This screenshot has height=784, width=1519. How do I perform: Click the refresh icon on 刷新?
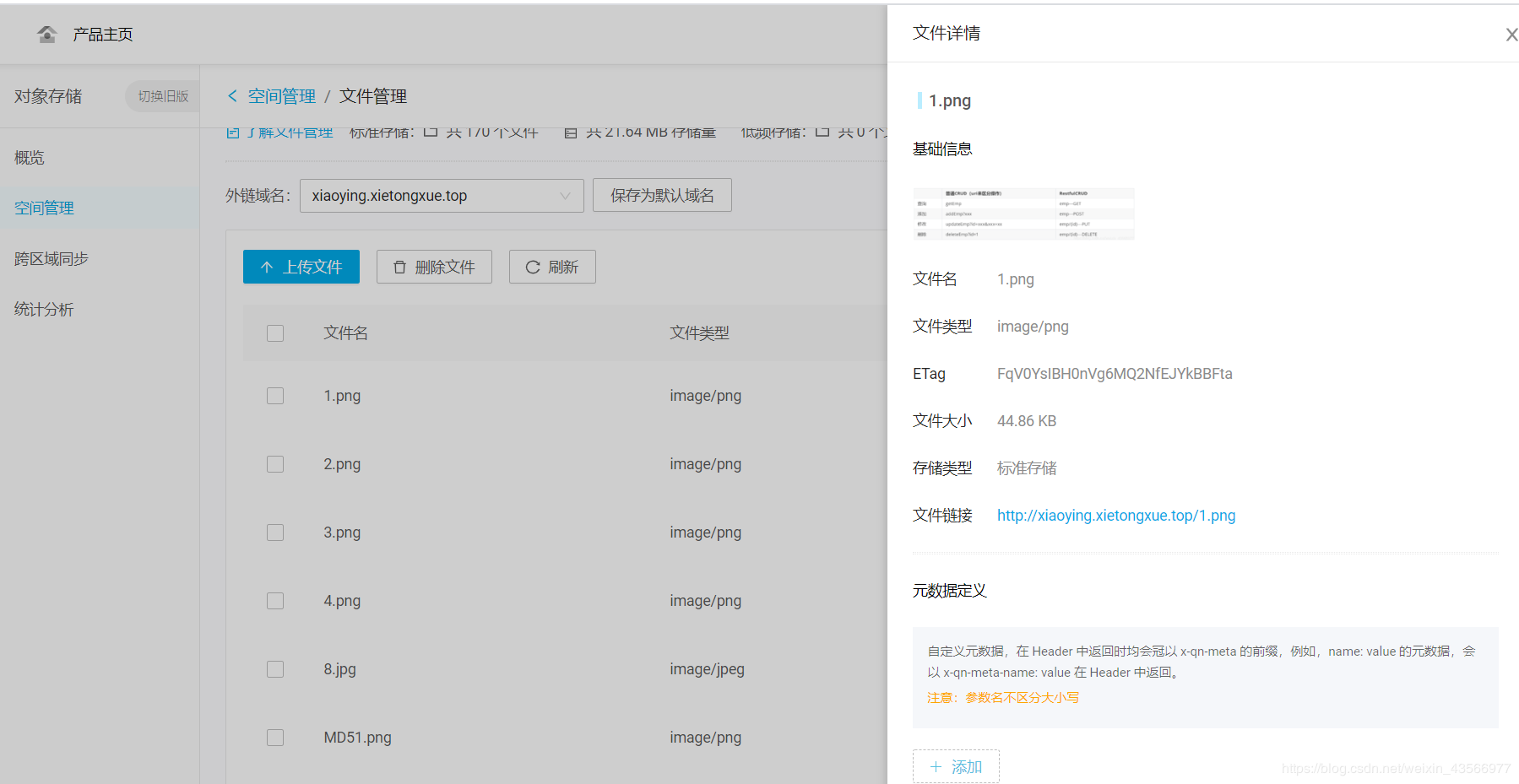(533, 267)
